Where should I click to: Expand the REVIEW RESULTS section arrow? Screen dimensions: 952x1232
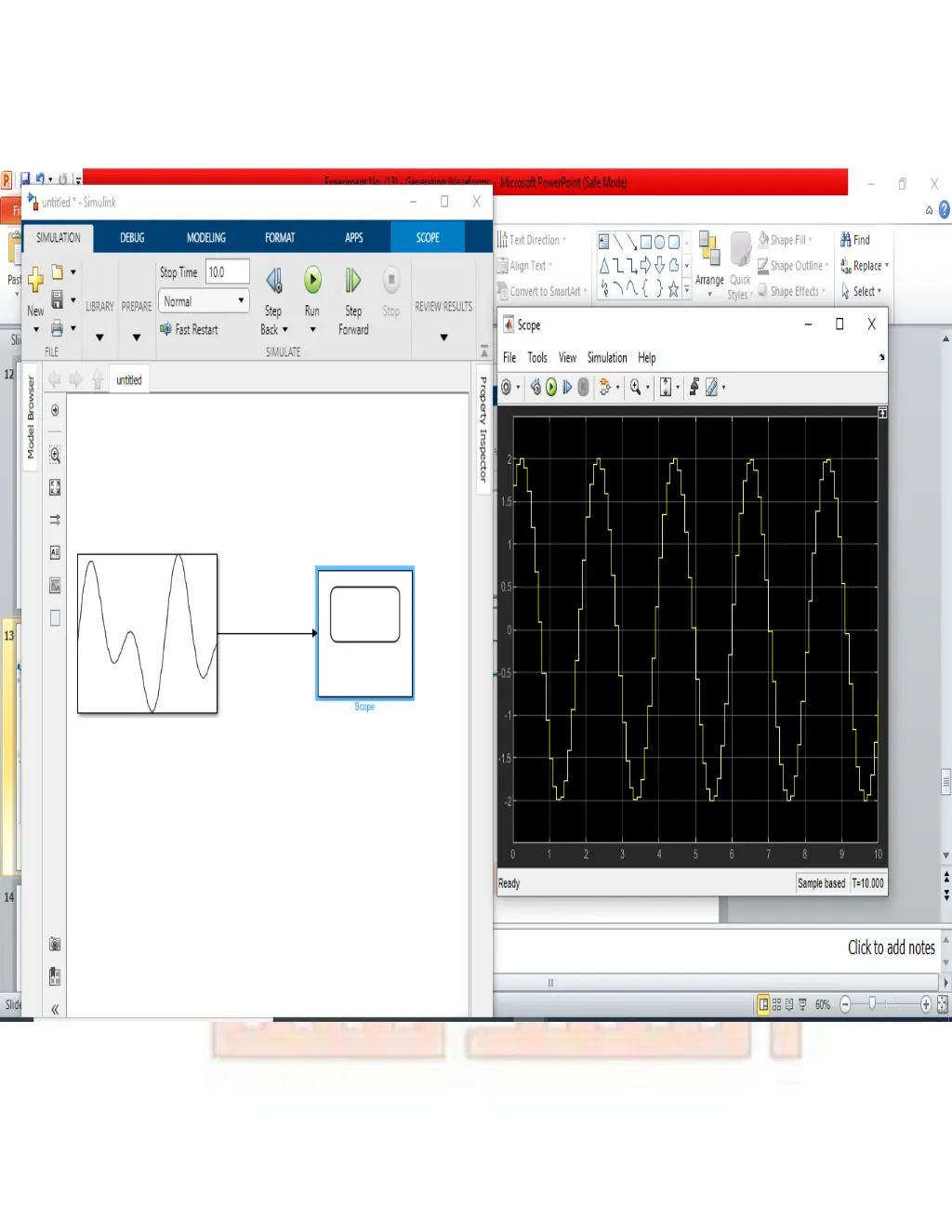443,338
